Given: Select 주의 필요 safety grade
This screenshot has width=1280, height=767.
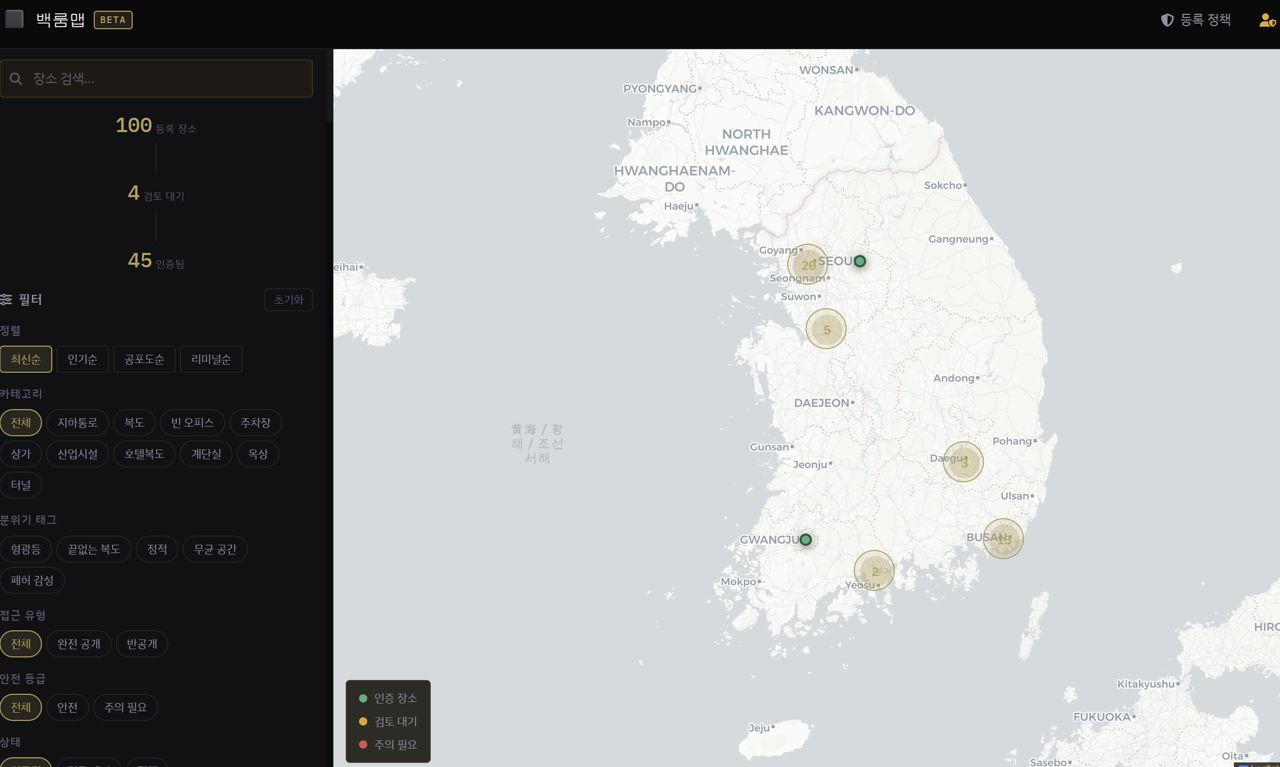Looking at the screenshot, I should tap(126, 708).
